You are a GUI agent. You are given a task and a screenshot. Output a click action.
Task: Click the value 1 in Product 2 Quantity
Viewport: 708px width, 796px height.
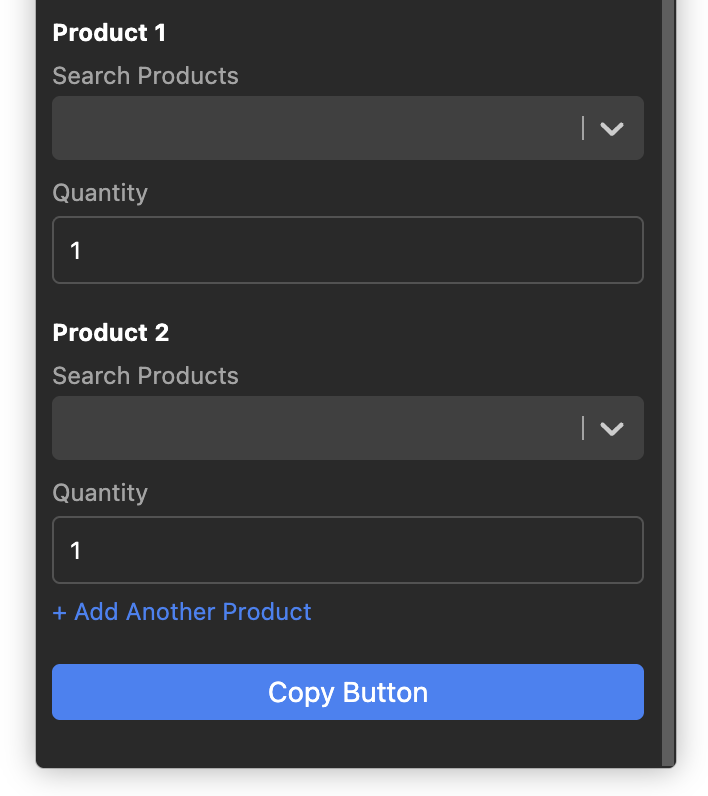(75, 550)
